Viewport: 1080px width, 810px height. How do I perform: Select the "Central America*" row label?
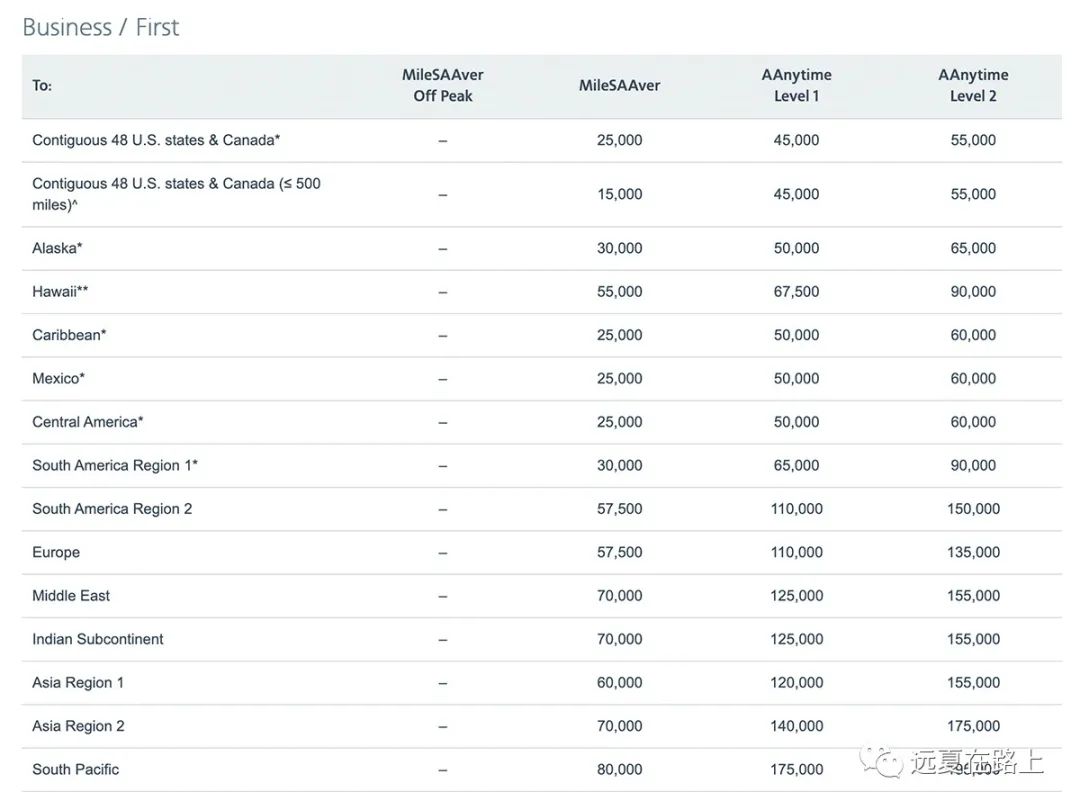tap(87, 422)
